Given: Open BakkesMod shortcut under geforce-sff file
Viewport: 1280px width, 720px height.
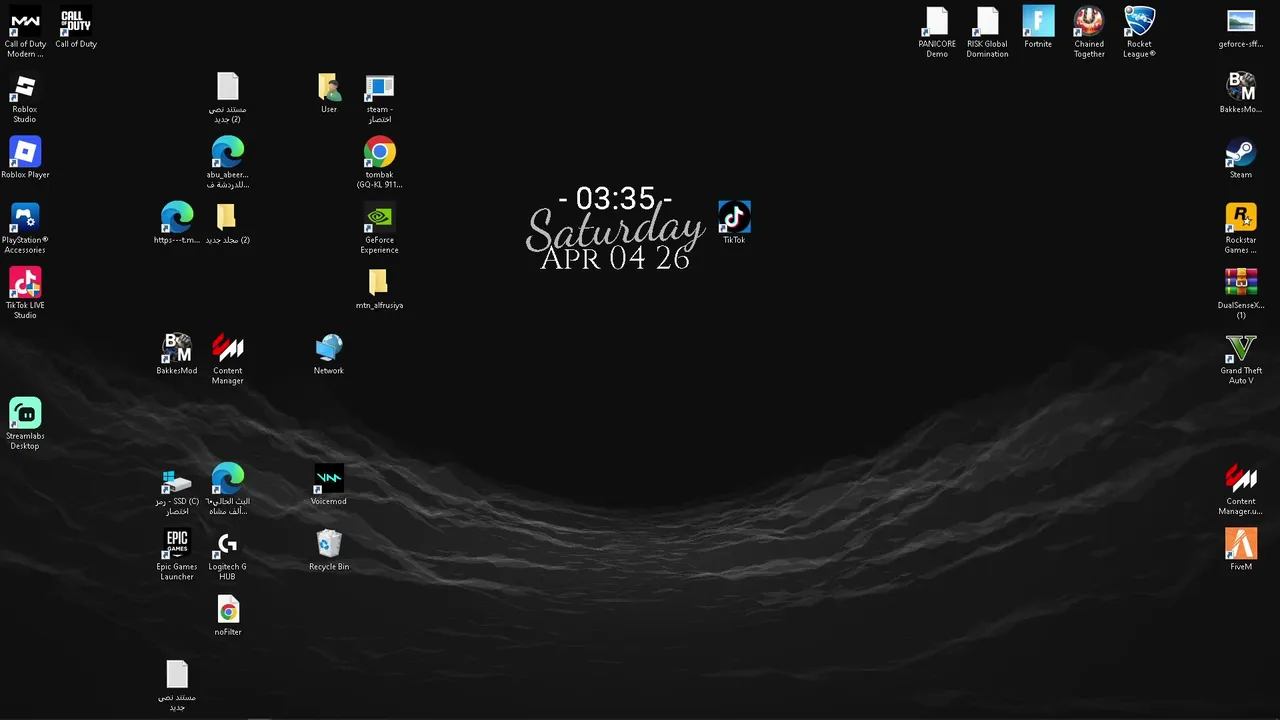Looking at the screenshot, I should click(1241, 93).
